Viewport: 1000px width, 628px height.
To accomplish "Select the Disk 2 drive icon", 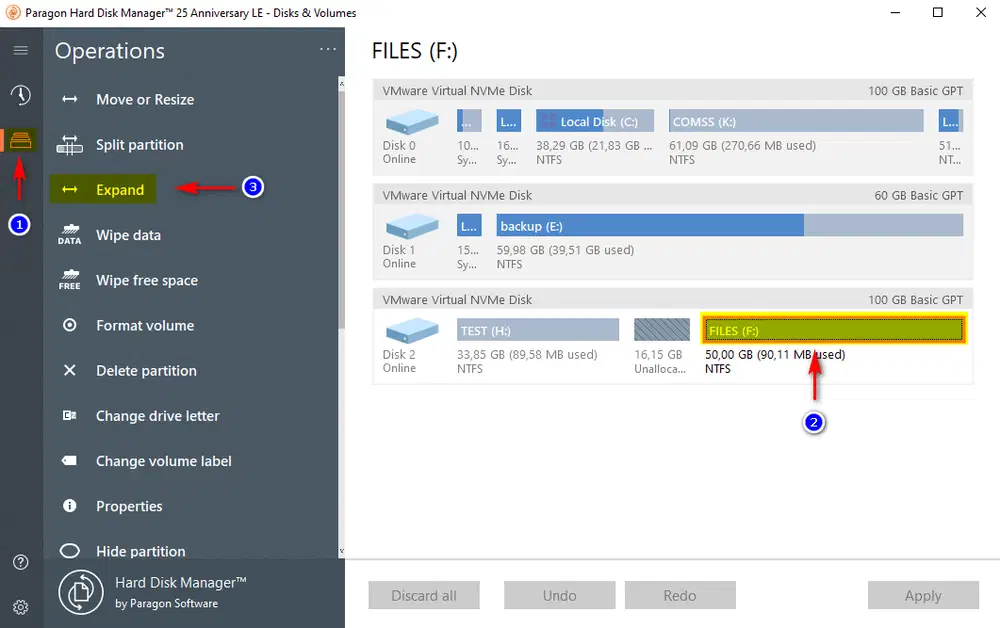I will tap(412, 330).
